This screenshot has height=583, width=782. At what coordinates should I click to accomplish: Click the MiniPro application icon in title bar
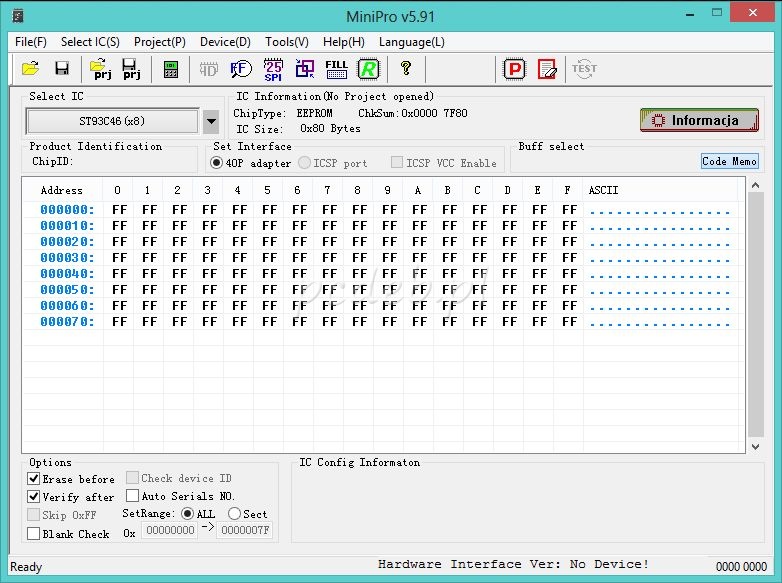pyautogui.click(x=18, y=16)
